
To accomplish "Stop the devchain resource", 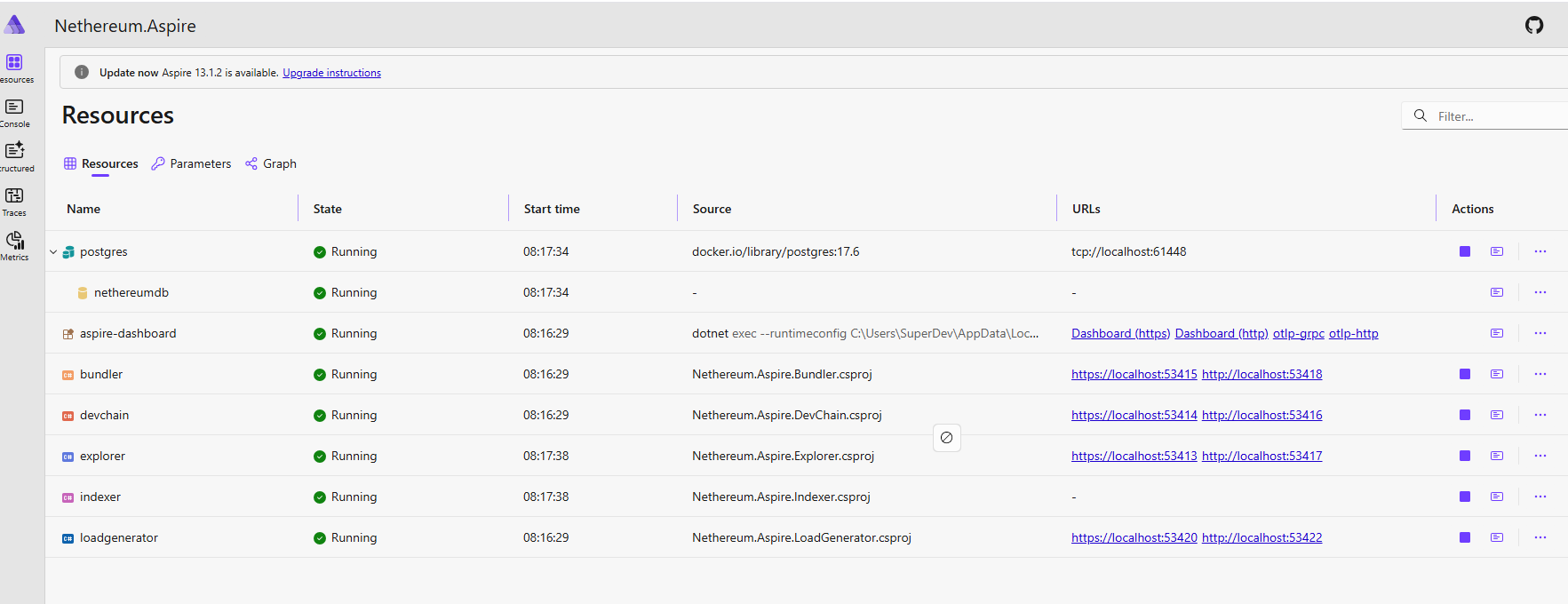I will [1465, 415].
